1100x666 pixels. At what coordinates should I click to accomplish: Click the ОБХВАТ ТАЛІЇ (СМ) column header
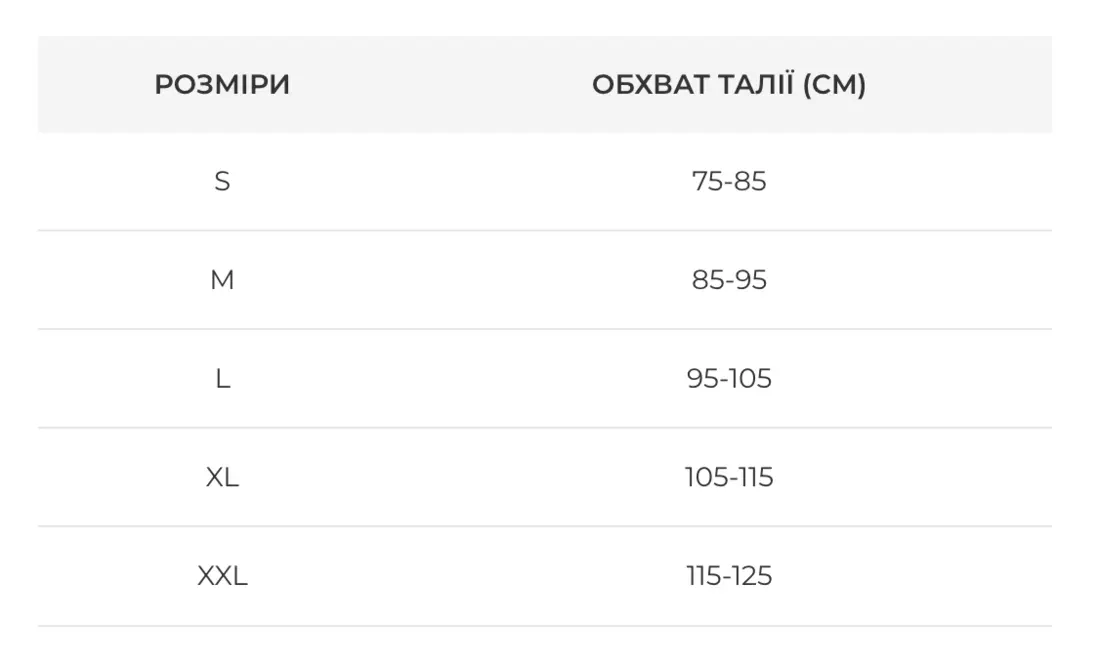pos(728,85)
